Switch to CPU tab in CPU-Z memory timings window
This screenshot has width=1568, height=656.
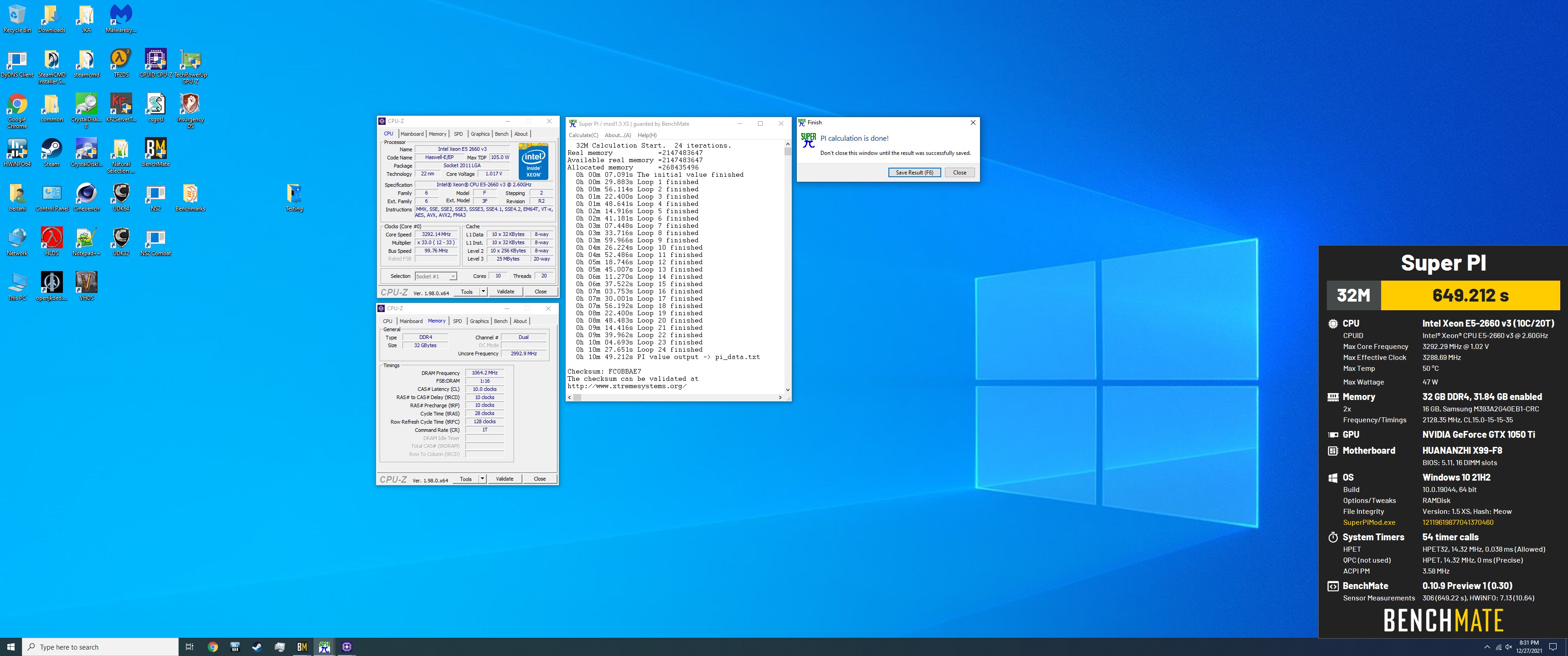click(388, 321)
